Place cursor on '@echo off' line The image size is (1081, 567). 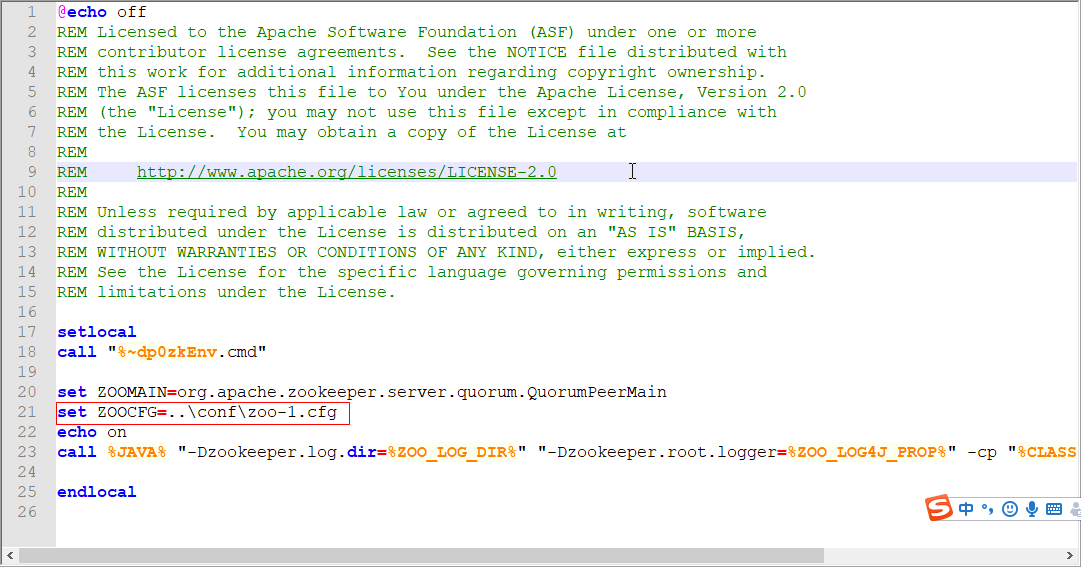[x=102, y=12]
